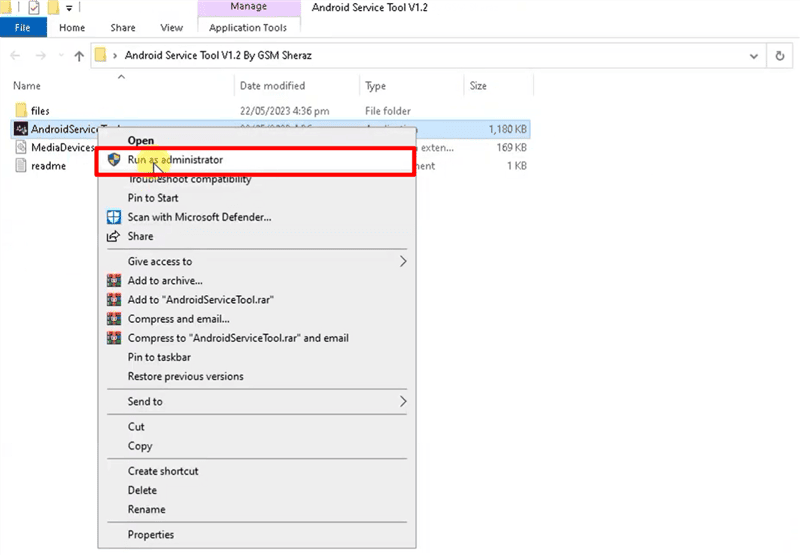Click the WinRAR icon beside Add to archive
The width and height of the screenshot is (800, 555).
click(x=114, y=281)
